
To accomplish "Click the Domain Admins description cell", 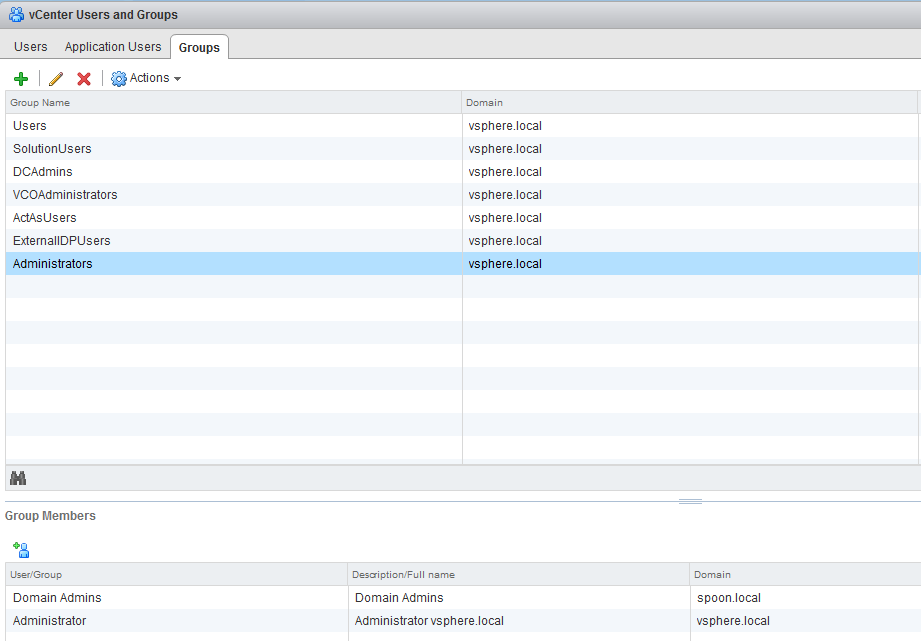I will click(x=399, y=598).
